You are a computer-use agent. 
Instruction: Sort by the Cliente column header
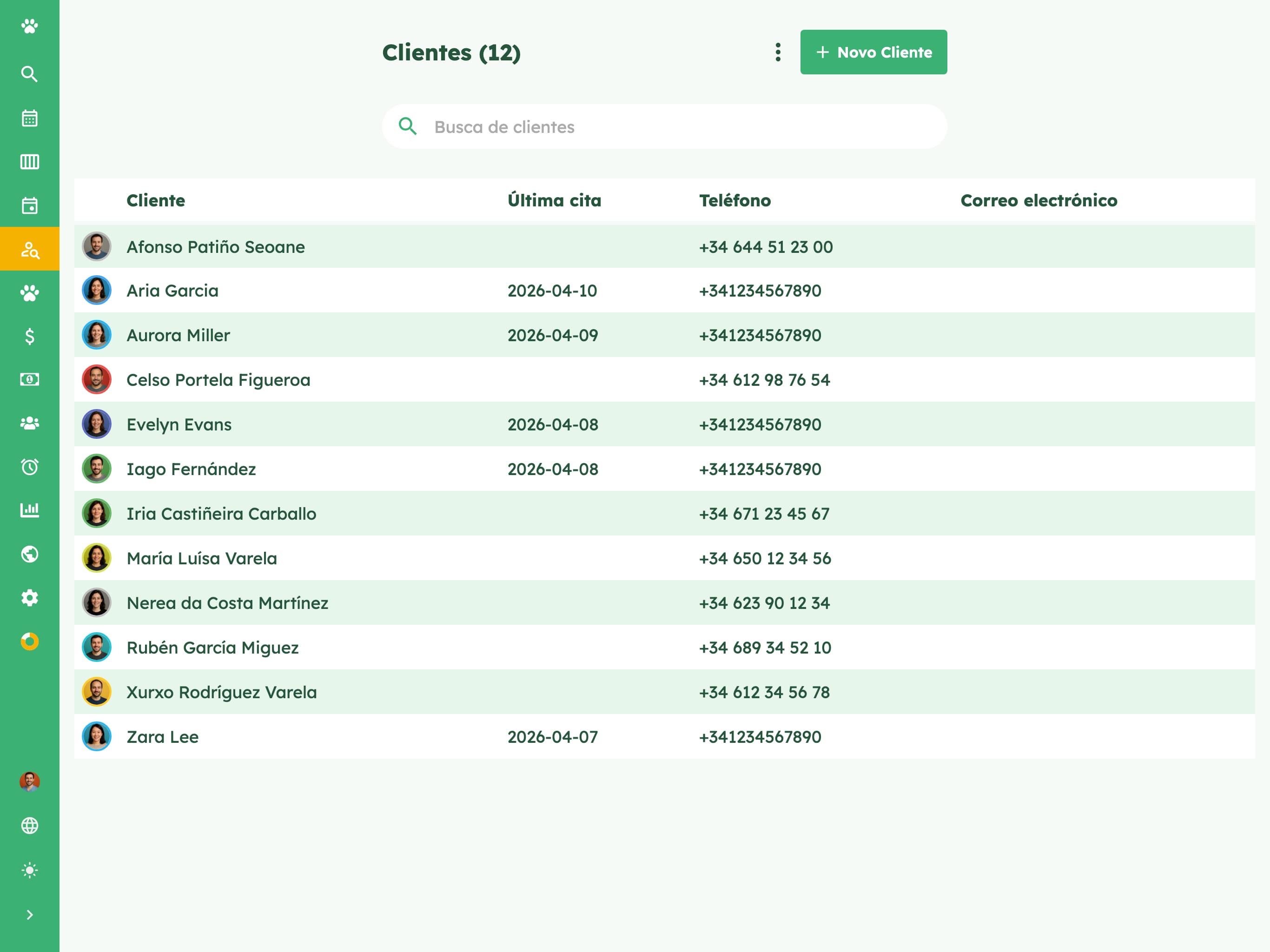(x=156, y=200)
